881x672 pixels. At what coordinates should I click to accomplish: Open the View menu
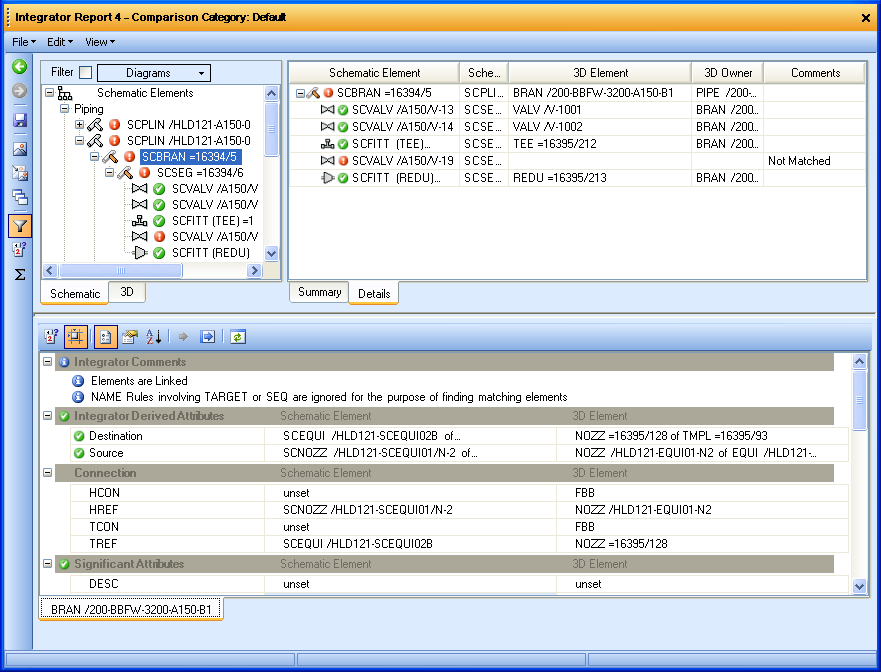pyautogui.click(x=99, y=42)
